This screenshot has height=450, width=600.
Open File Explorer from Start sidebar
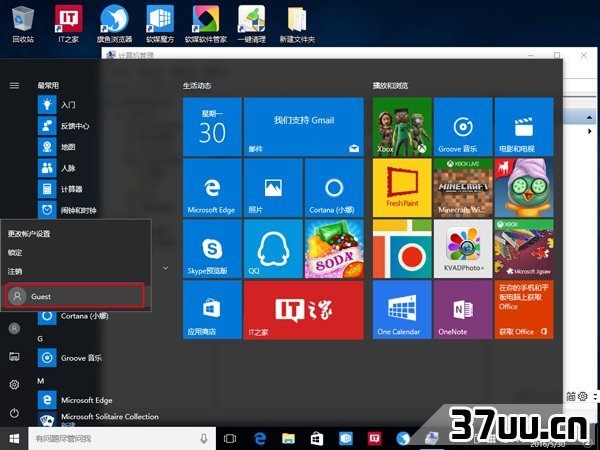click(x=14, y=357)
